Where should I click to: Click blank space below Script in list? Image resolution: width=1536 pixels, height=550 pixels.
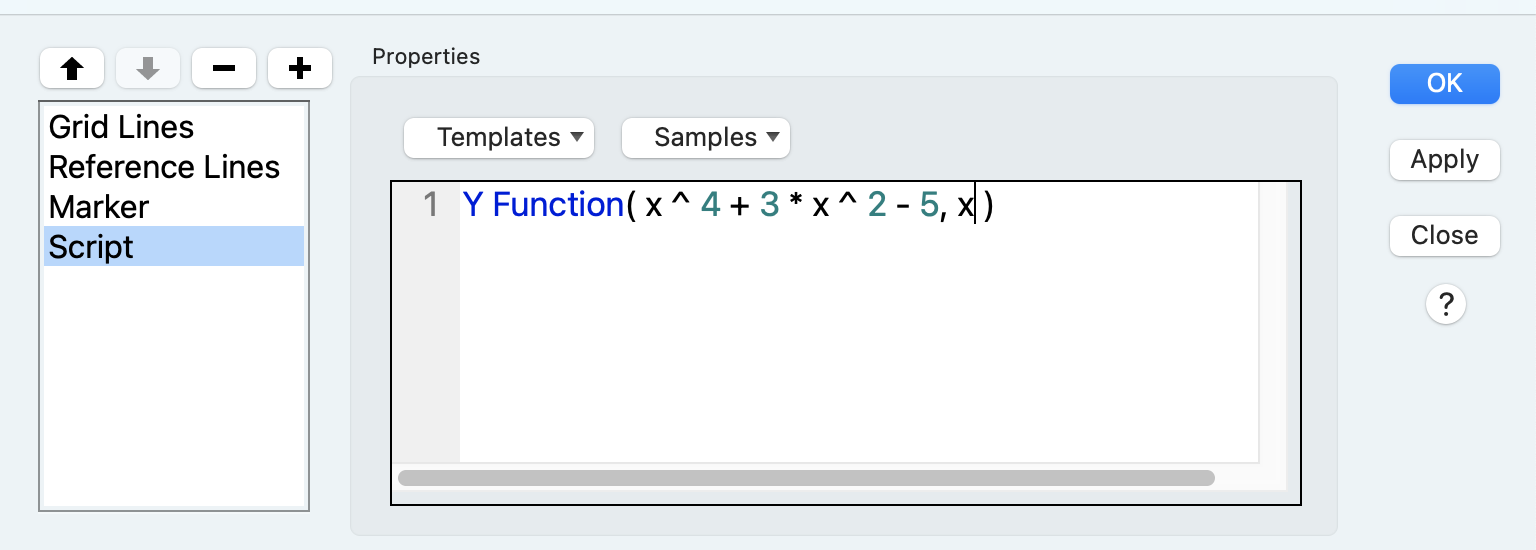[x=173, y=390]
